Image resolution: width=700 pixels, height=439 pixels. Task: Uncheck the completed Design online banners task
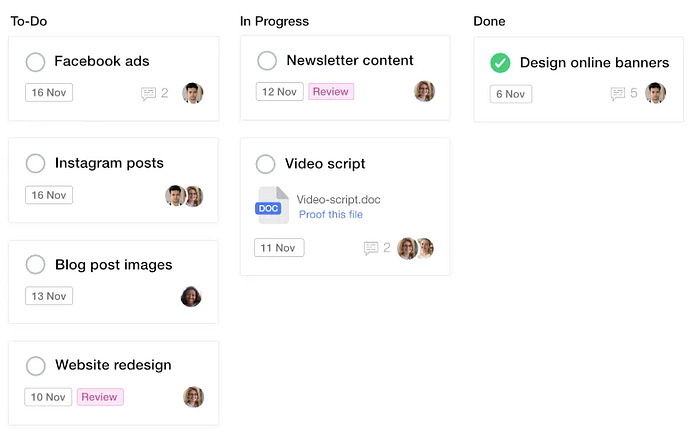click(x=500, y=63)
